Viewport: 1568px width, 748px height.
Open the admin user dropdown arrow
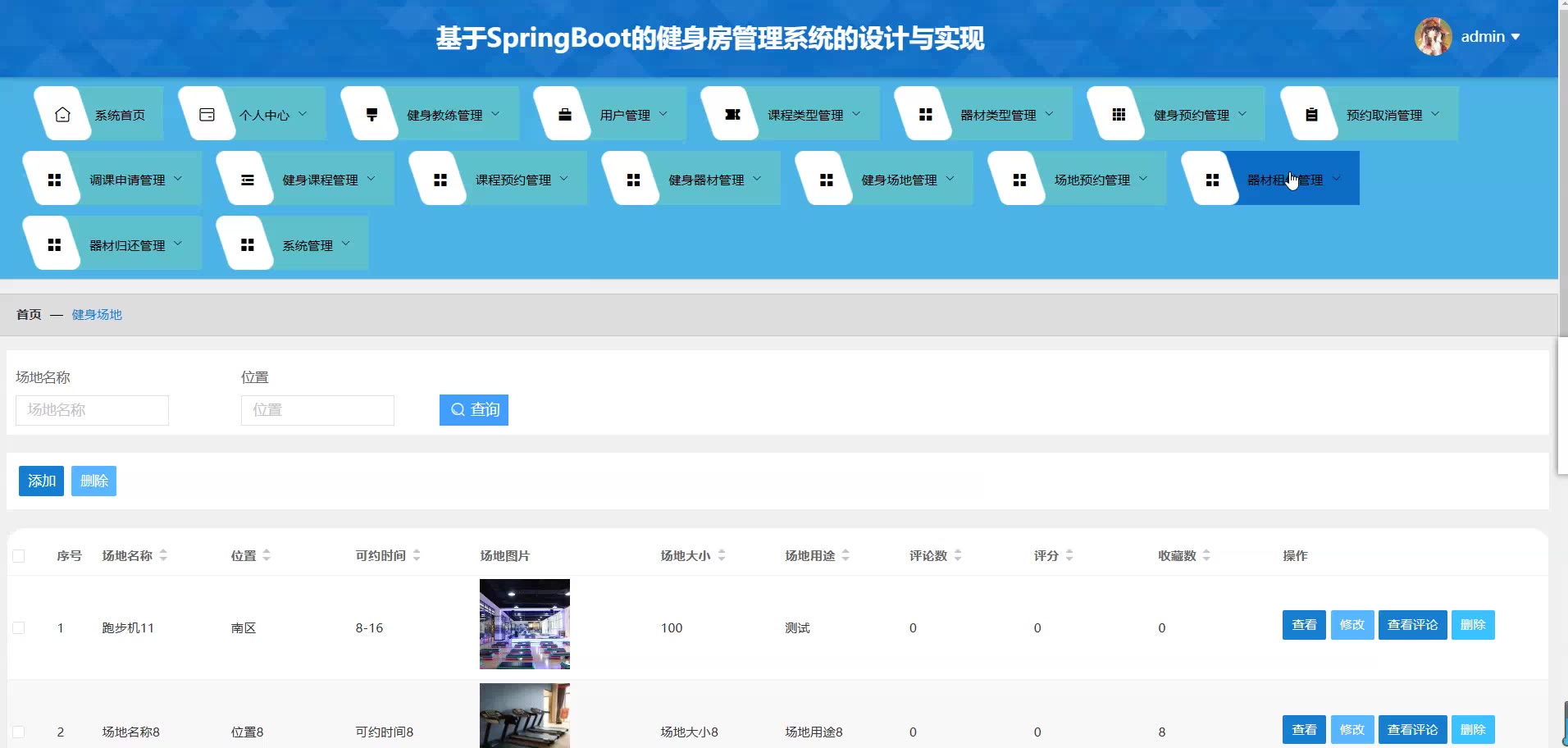click(1516, 37)
